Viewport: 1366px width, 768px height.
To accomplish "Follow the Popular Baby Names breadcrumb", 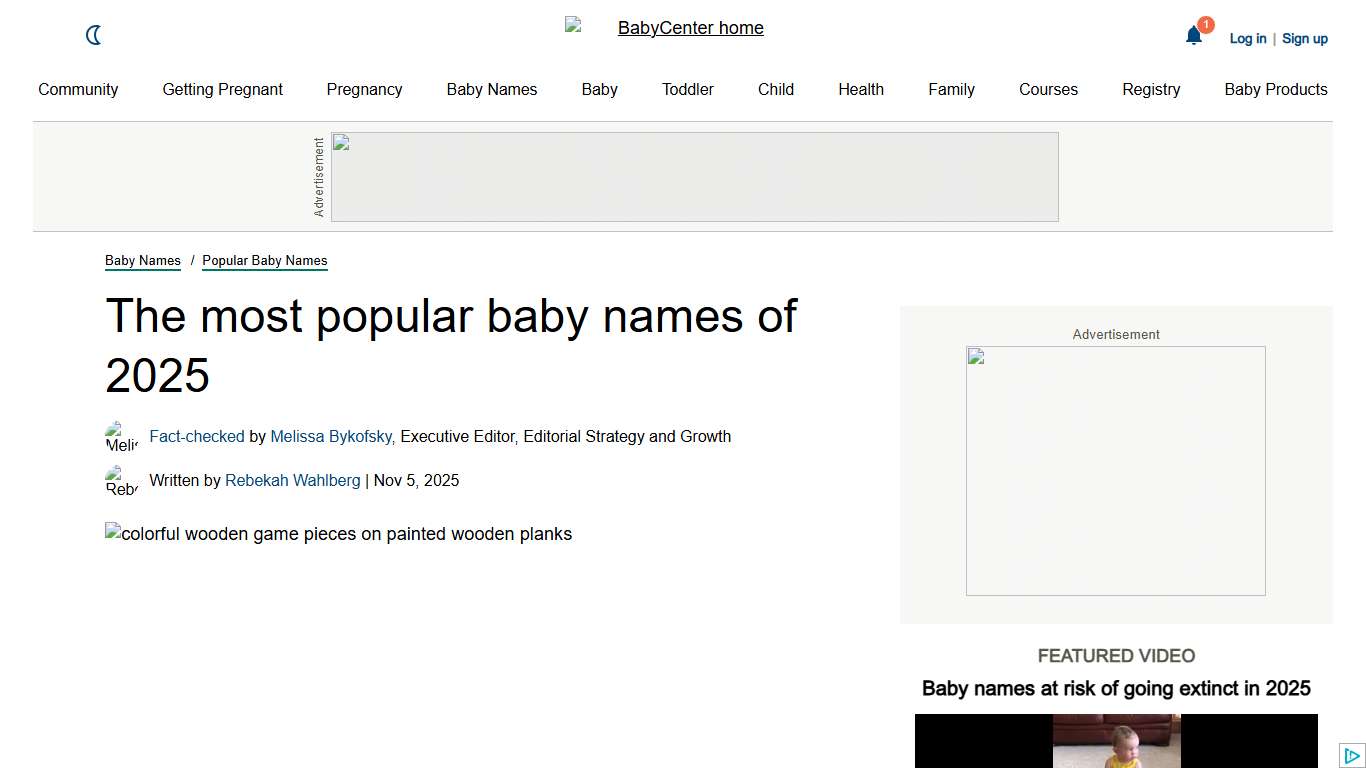I will coord(264,260).
